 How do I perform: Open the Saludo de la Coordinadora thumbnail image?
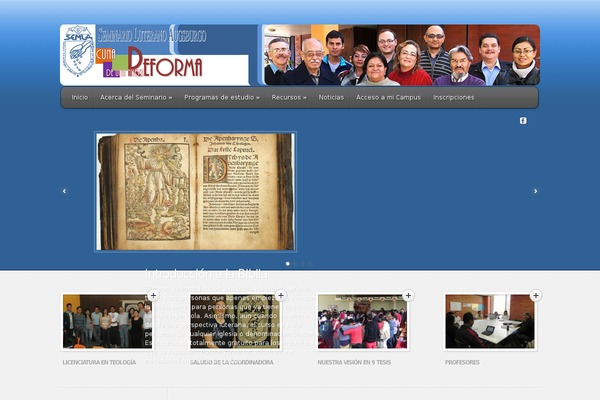tap(235, 322)
